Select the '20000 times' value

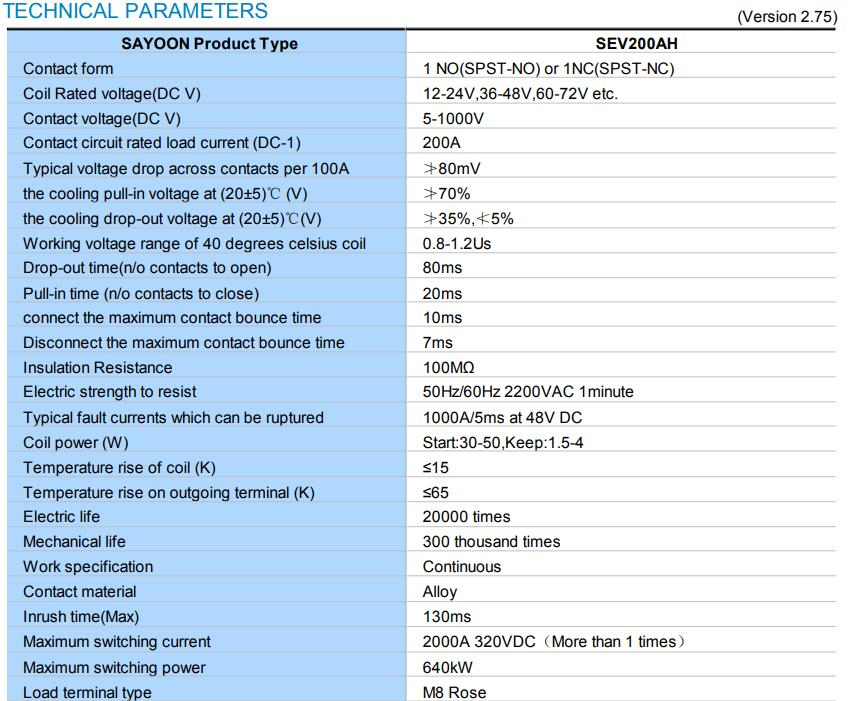pyautogui.click(x=467, y=517)
